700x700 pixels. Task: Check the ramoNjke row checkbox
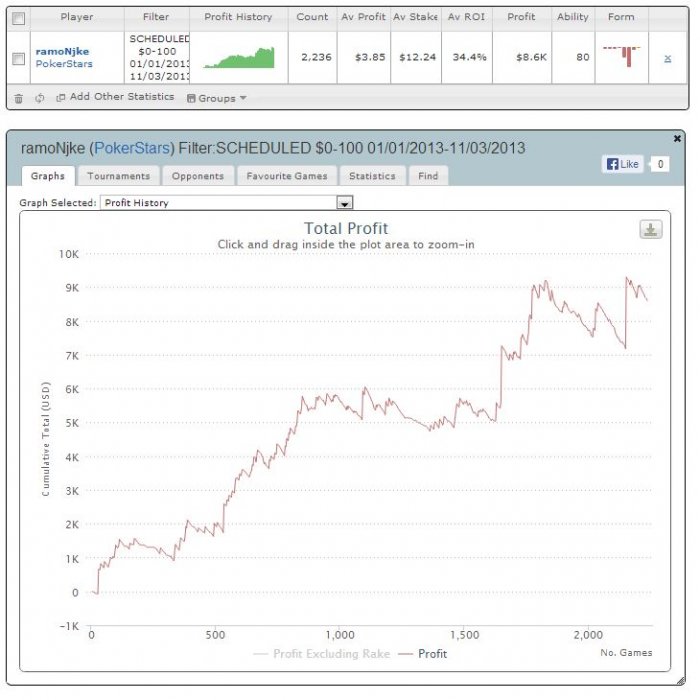[18, 58]
